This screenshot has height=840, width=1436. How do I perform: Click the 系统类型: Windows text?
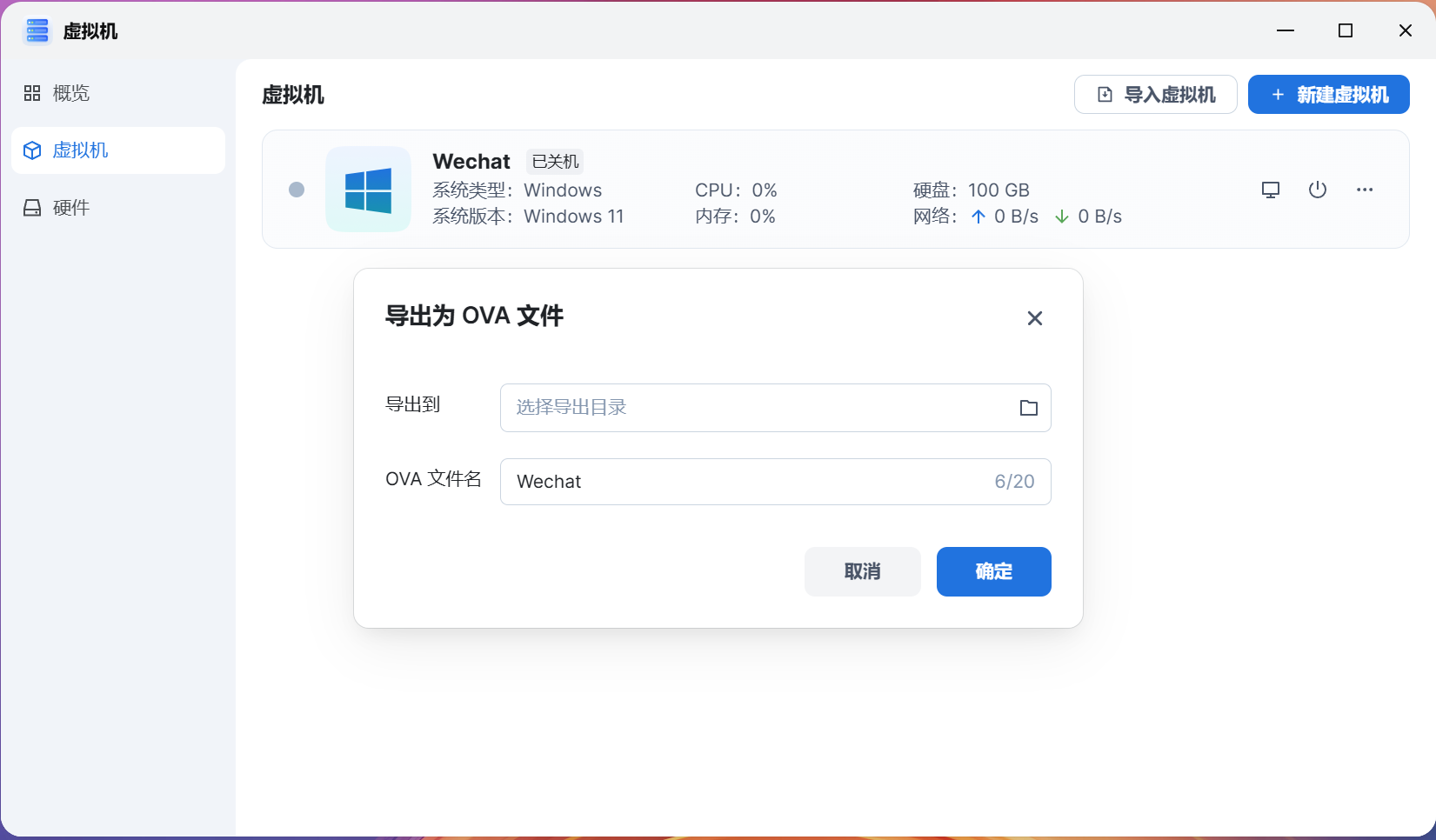517,190
